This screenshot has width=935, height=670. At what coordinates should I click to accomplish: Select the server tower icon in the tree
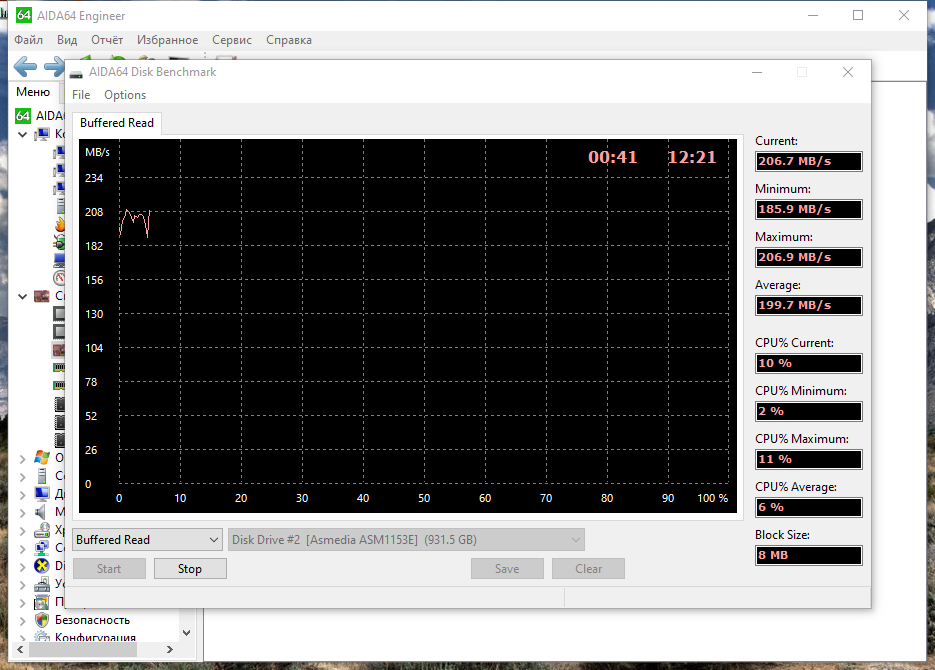(x=42, y=476)
